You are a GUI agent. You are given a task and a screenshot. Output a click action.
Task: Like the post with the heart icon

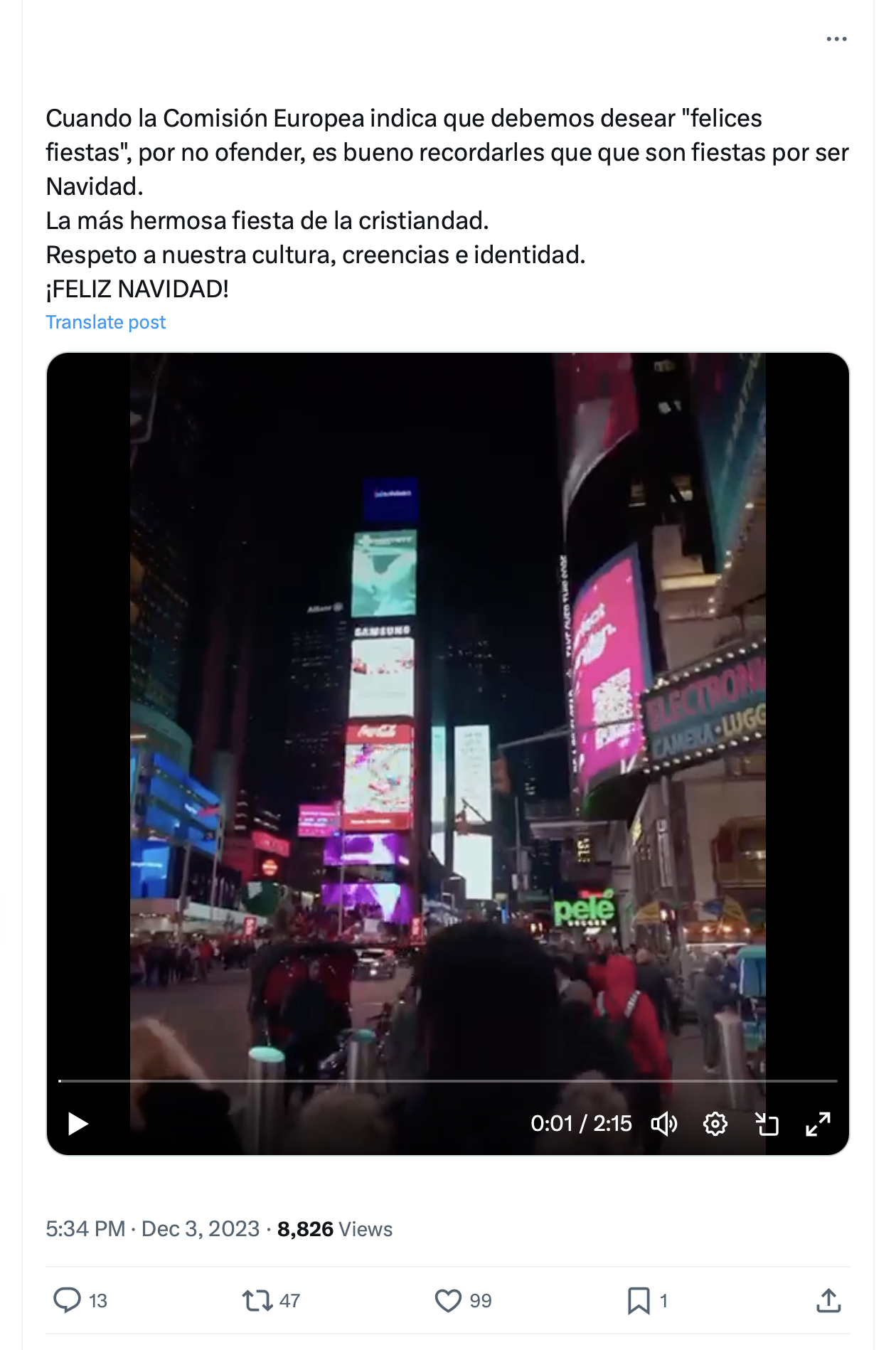pos(448,1300)
